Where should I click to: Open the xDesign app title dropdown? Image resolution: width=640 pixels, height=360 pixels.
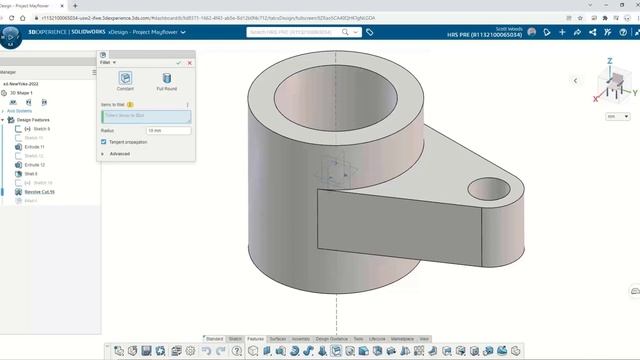point(183,32)
